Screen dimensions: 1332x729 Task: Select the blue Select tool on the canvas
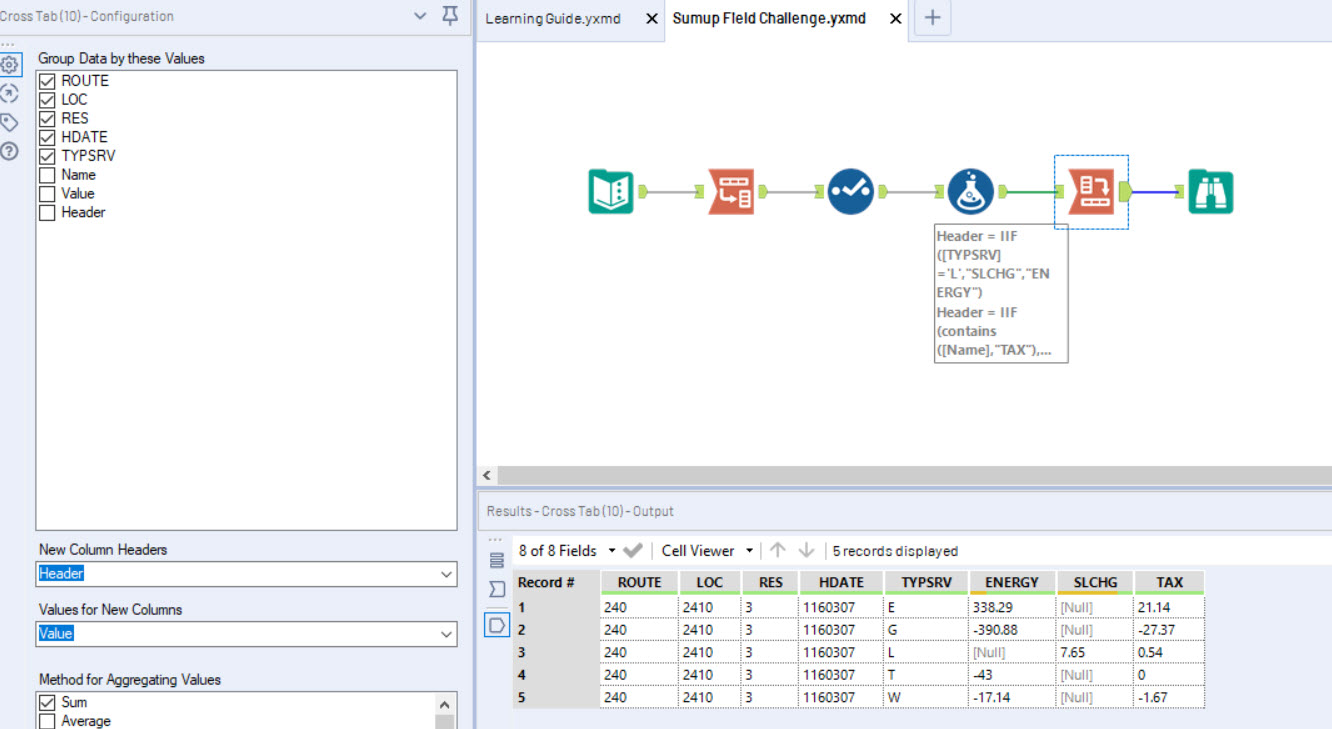click(x=850, y=190)
